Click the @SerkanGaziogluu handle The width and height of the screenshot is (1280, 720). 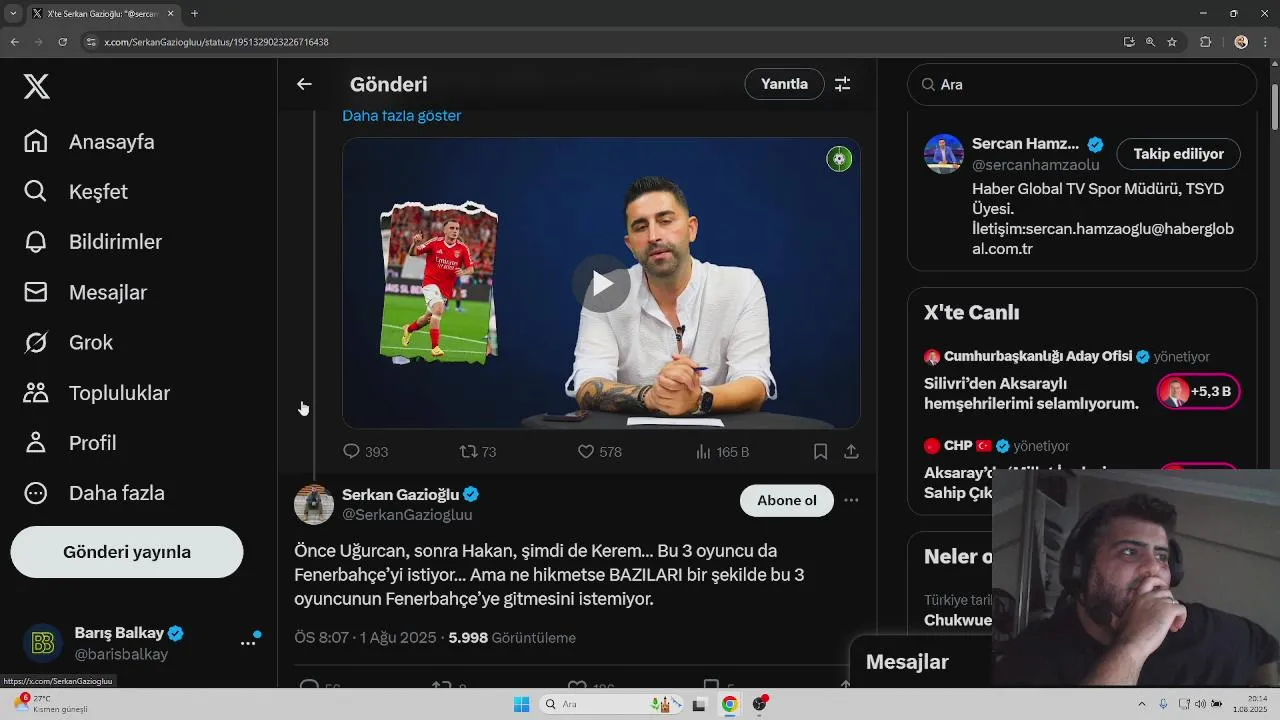[407, 515]
